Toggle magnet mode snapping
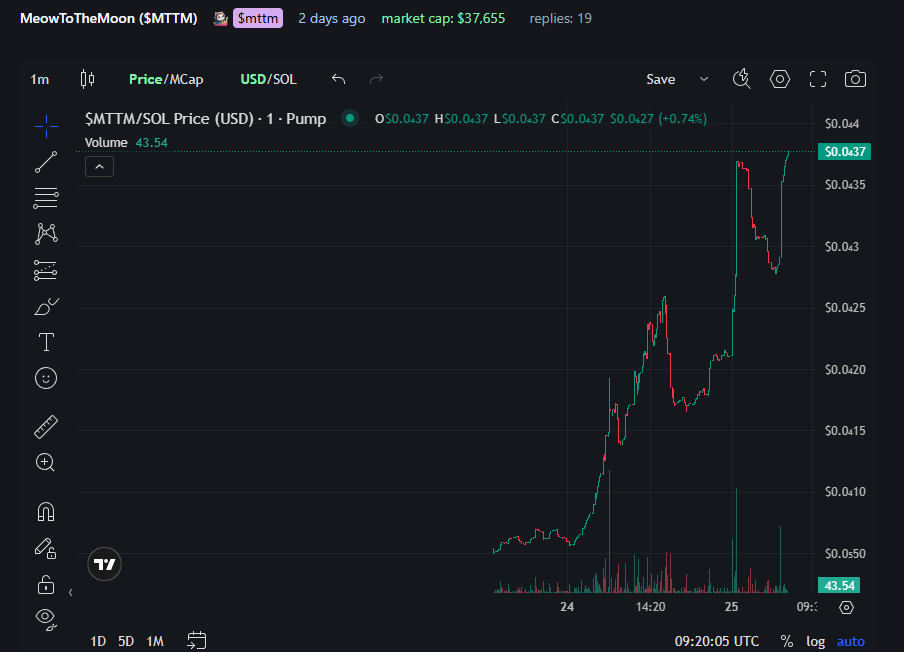This screenshot has width=904, height=652. (46, 512)
